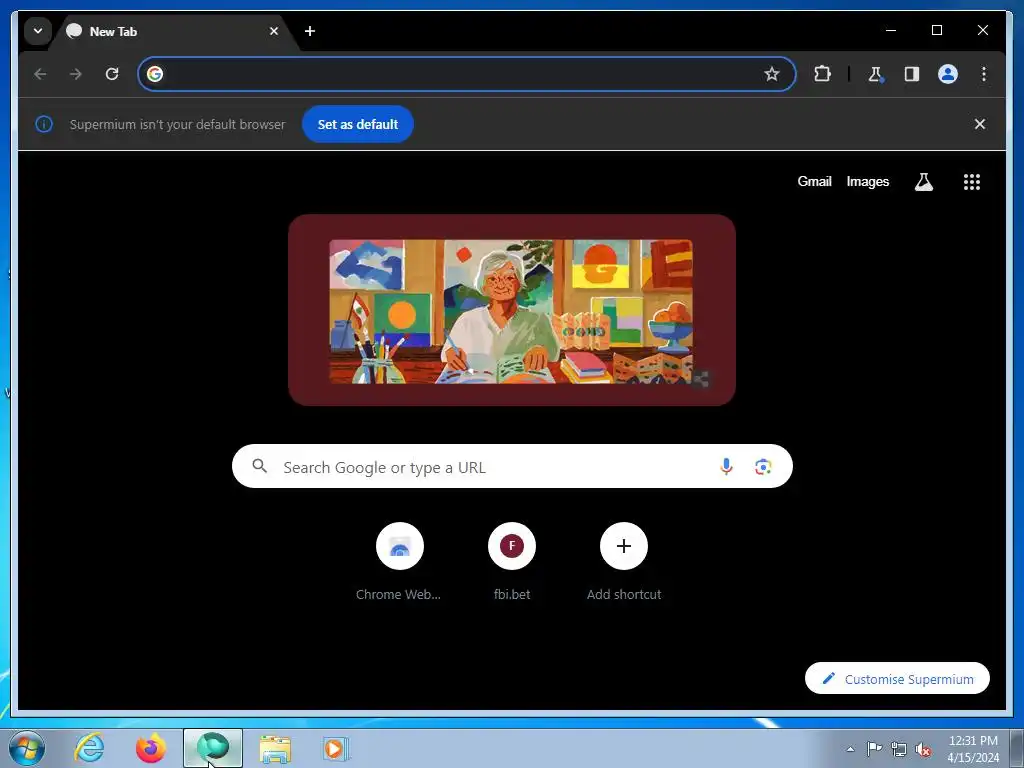Click Customise Supermium button

pyautogui.click(x=897, y=679)
